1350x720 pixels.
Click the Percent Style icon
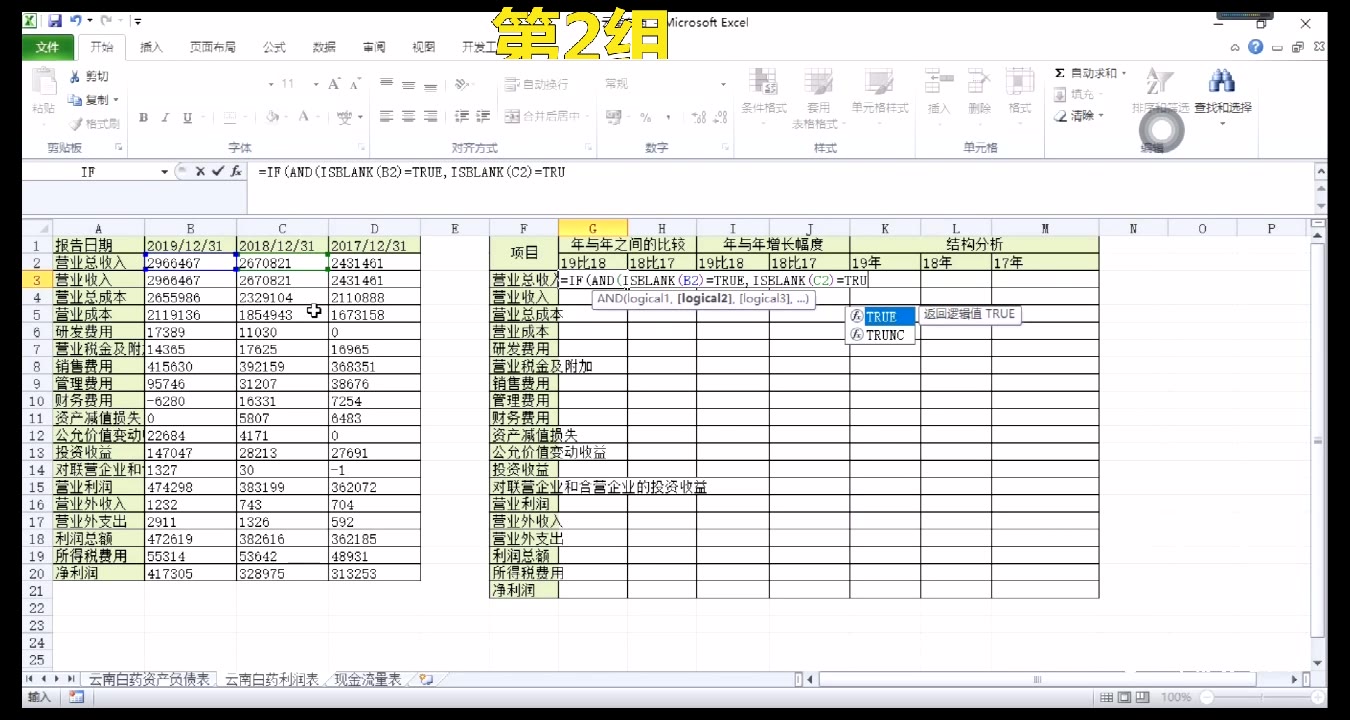[x=645, y=117]
